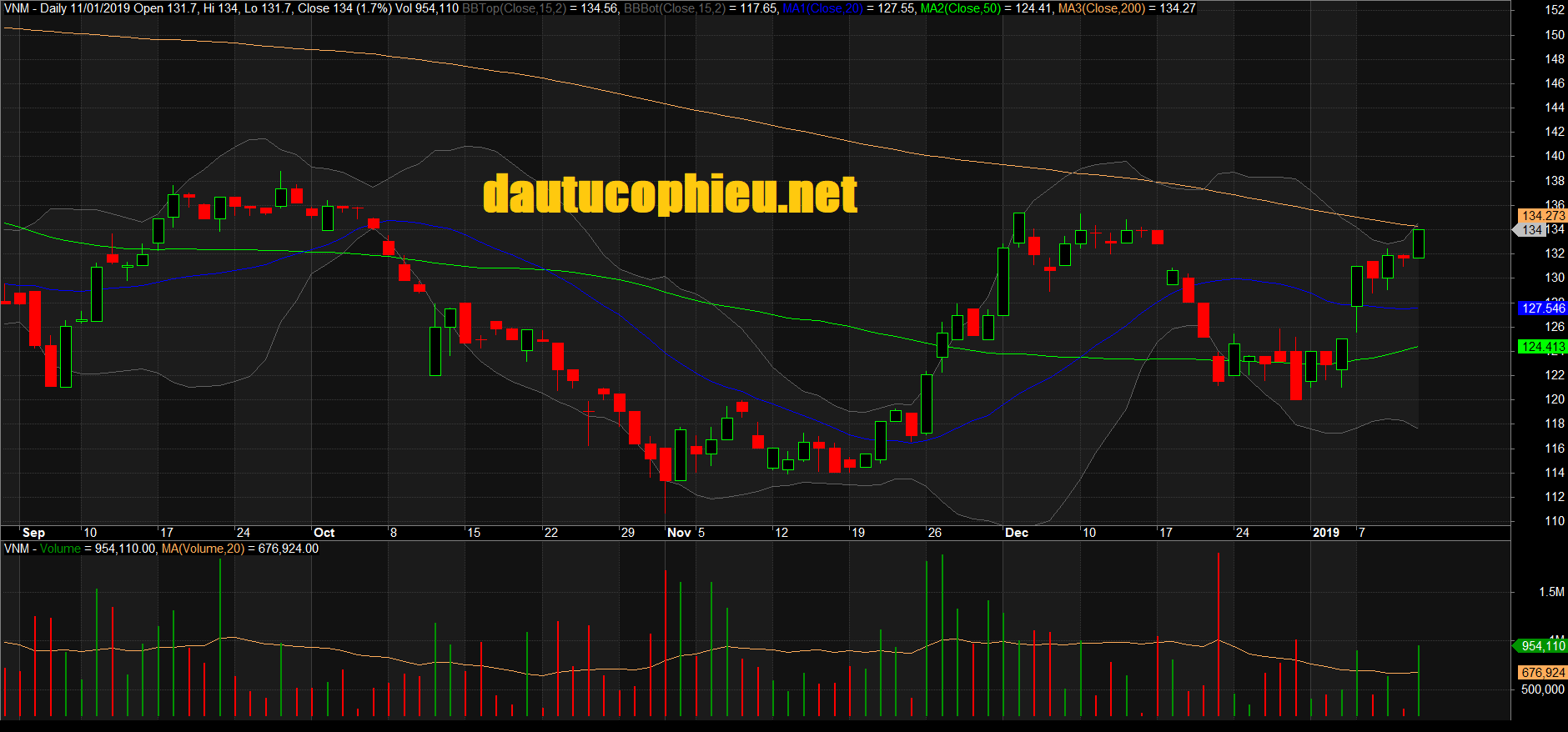Click the 152 price axis label
Image resolution: width=1568 pixels, height=732 pixels.
coord(1555,10)
